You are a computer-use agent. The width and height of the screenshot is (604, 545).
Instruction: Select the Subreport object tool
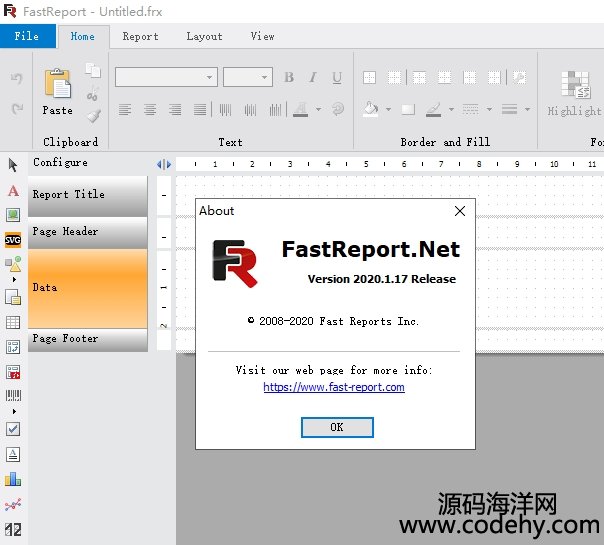point(13,297)
